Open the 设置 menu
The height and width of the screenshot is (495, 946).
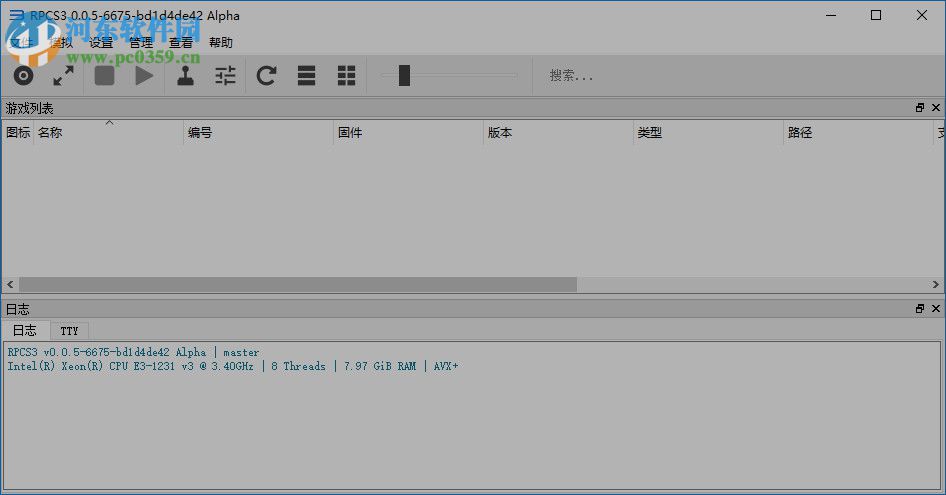[101, 42]
